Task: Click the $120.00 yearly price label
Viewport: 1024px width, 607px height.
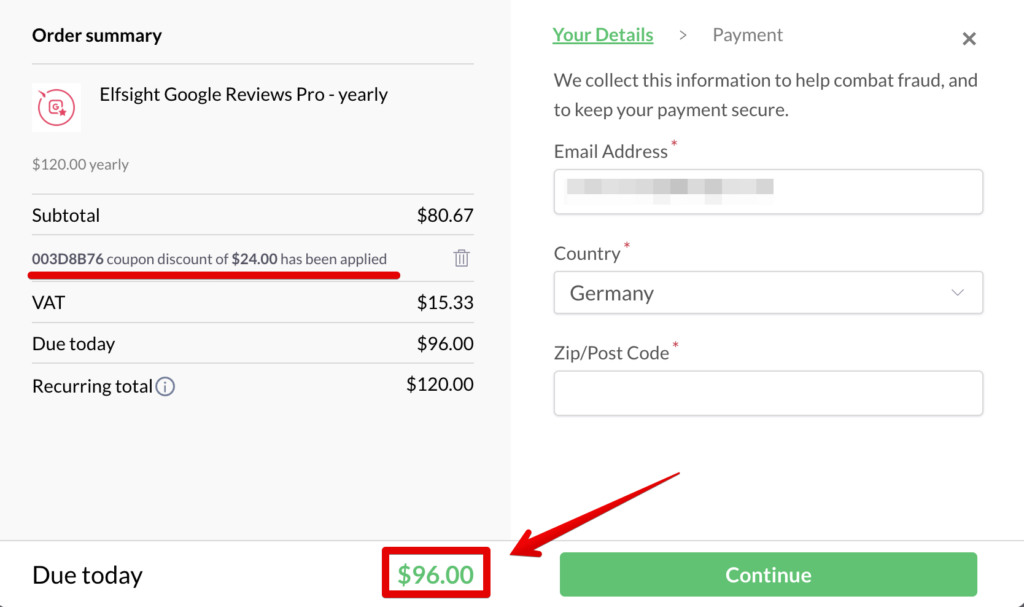Action: 80,163
